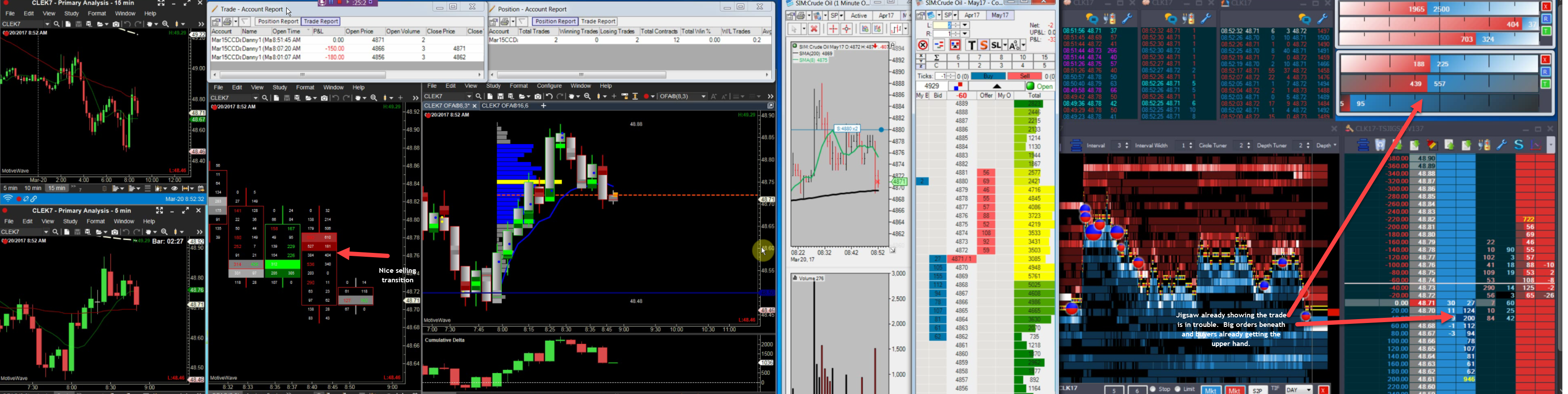Open the Format menu in the 5 min chart window
The width and height of the screenshot is (1568, 394).
[x=96, y=222]
